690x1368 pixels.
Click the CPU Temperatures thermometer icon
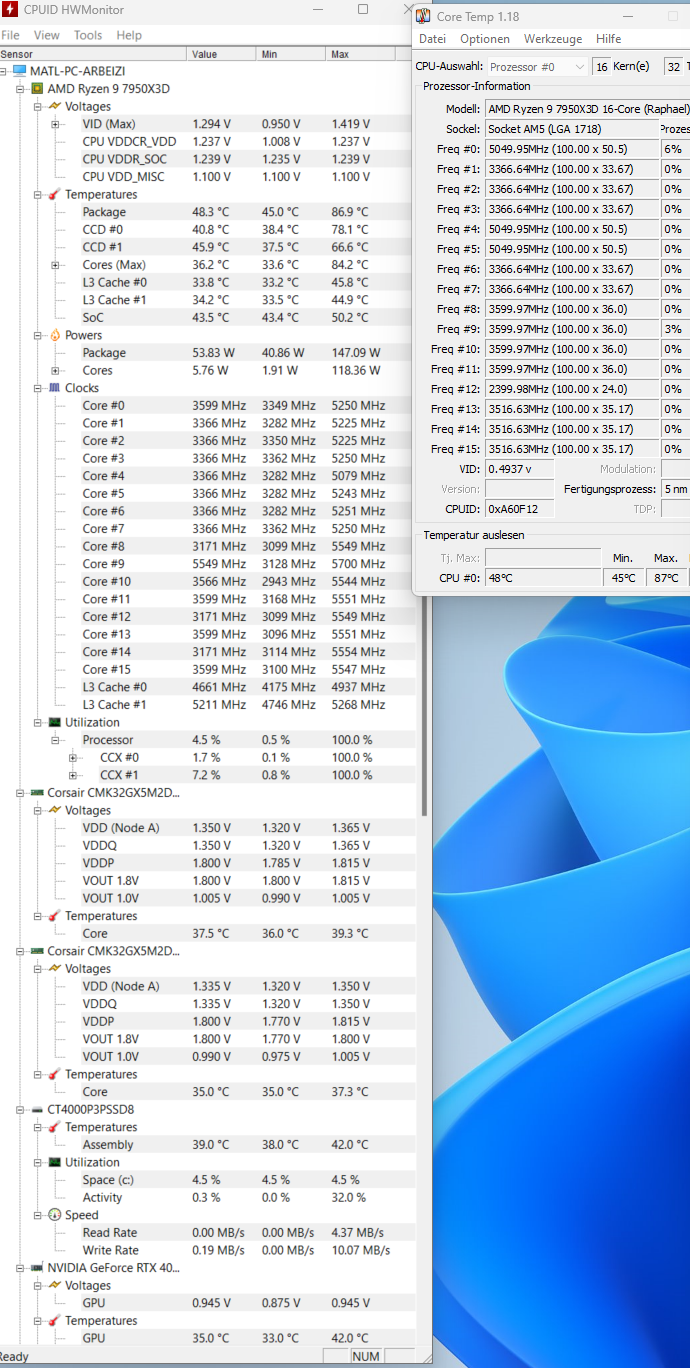[x=54, y=194]
